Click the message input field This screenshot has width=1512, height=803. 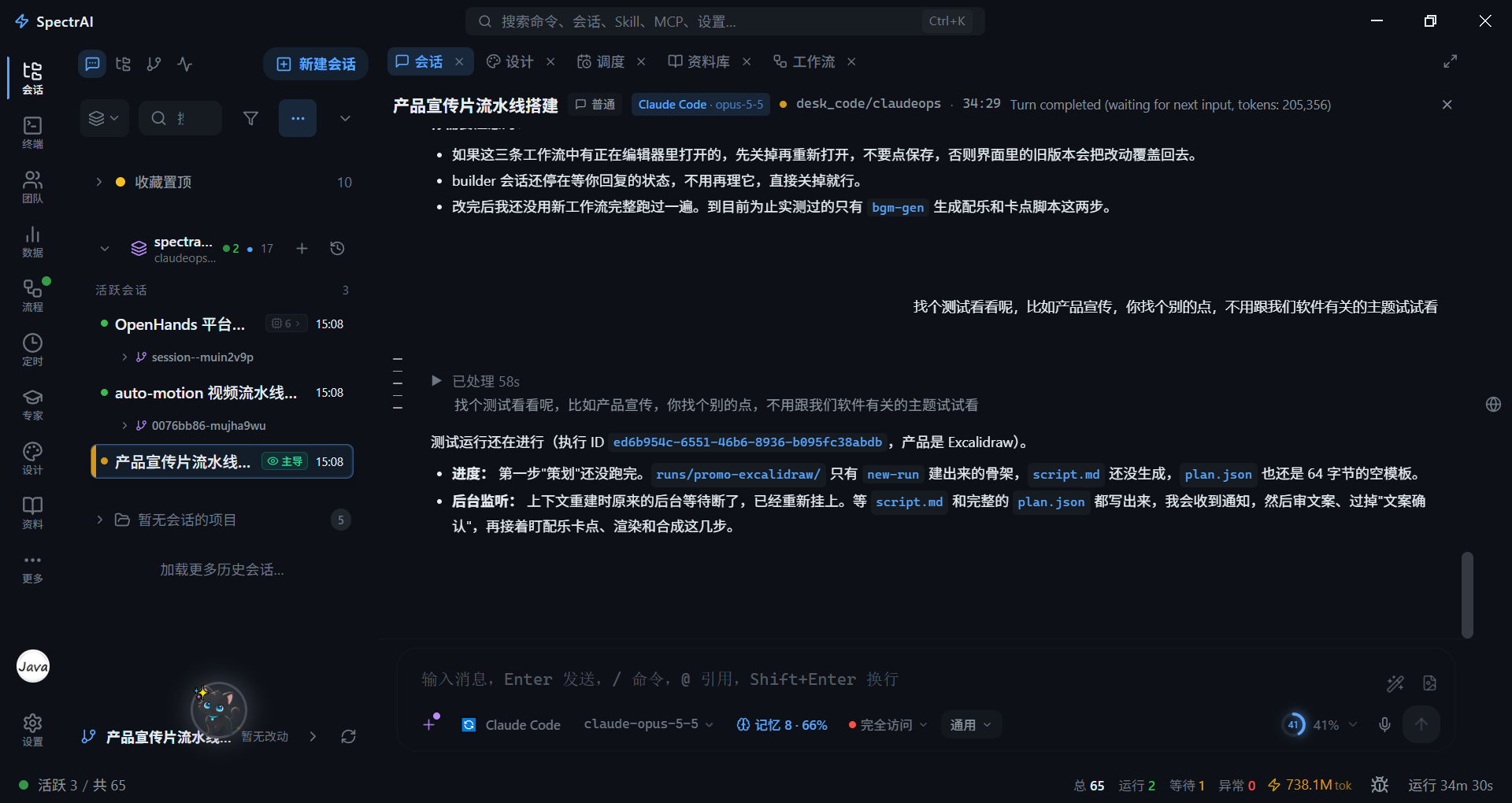pyautogui.click(x=890, y=679)
